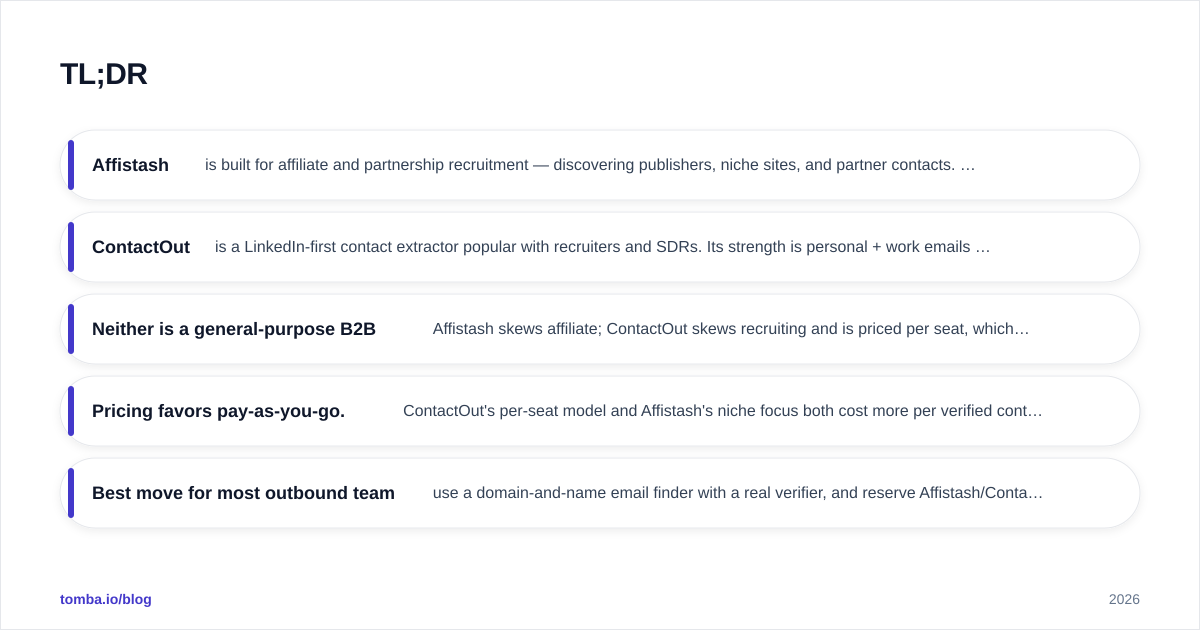Click the purple accent bar beside Affistash

coord(71,165)
